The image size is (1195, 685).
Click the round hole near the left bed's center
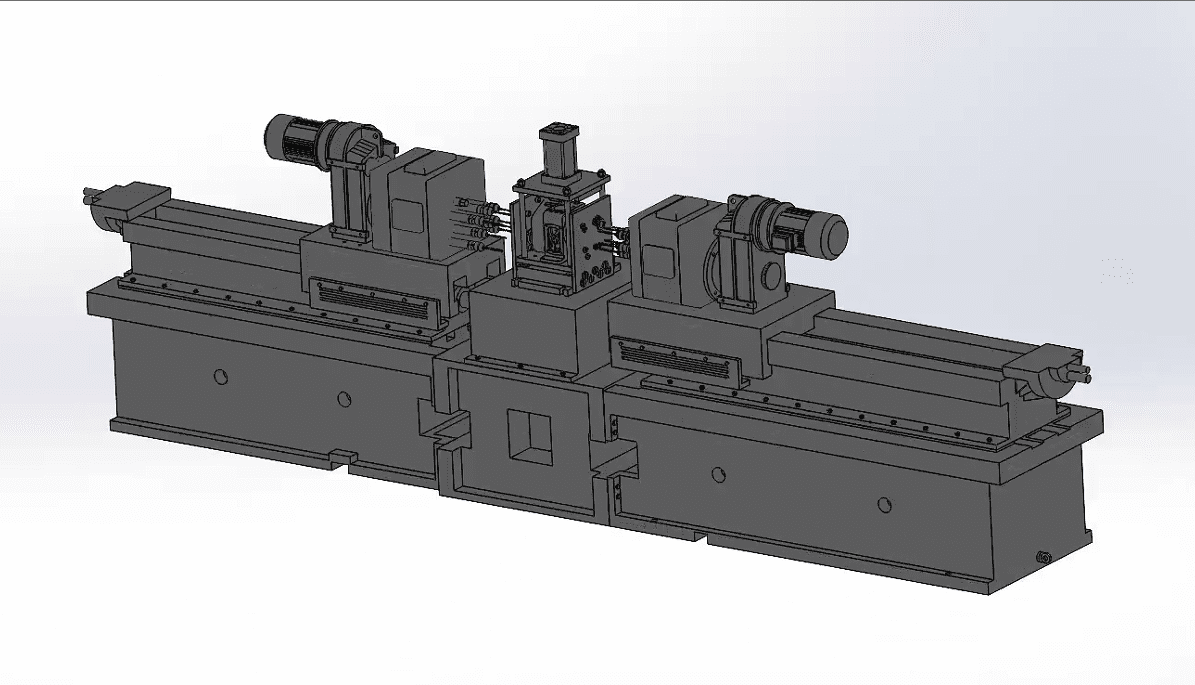(344, 399)
